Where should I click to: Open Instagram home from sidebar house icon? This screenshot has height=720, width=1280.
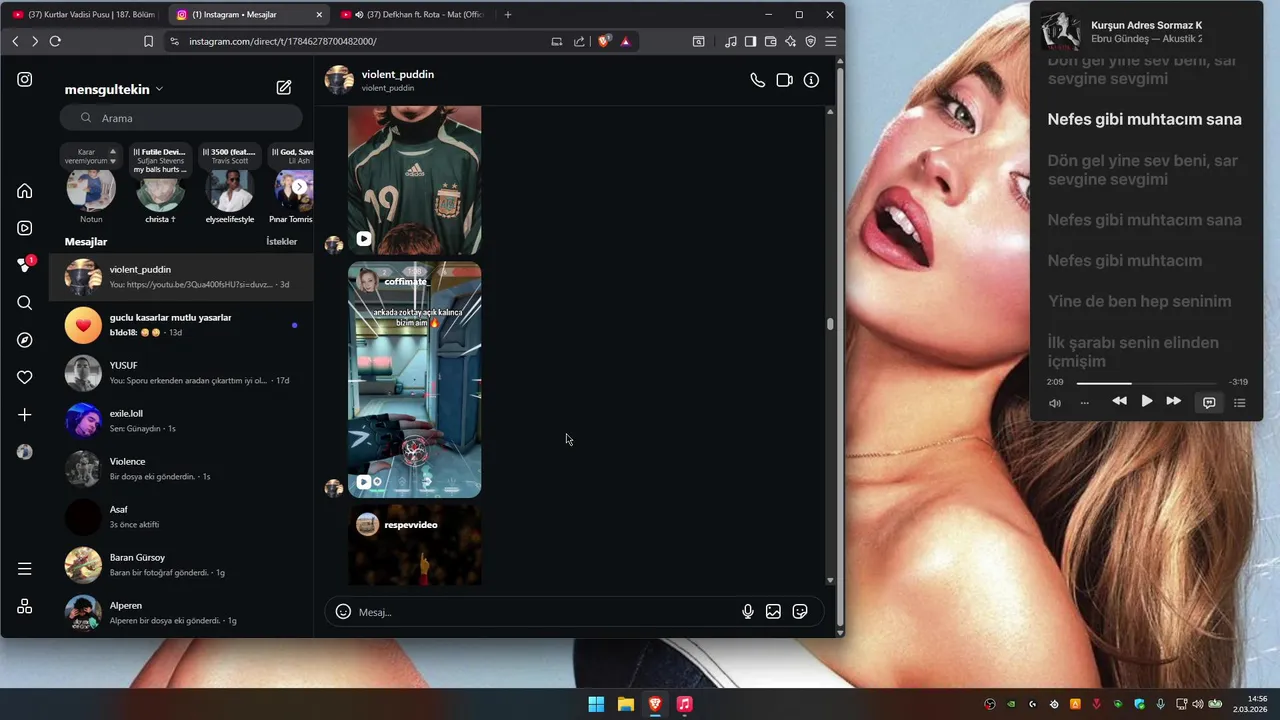(25, 191)
